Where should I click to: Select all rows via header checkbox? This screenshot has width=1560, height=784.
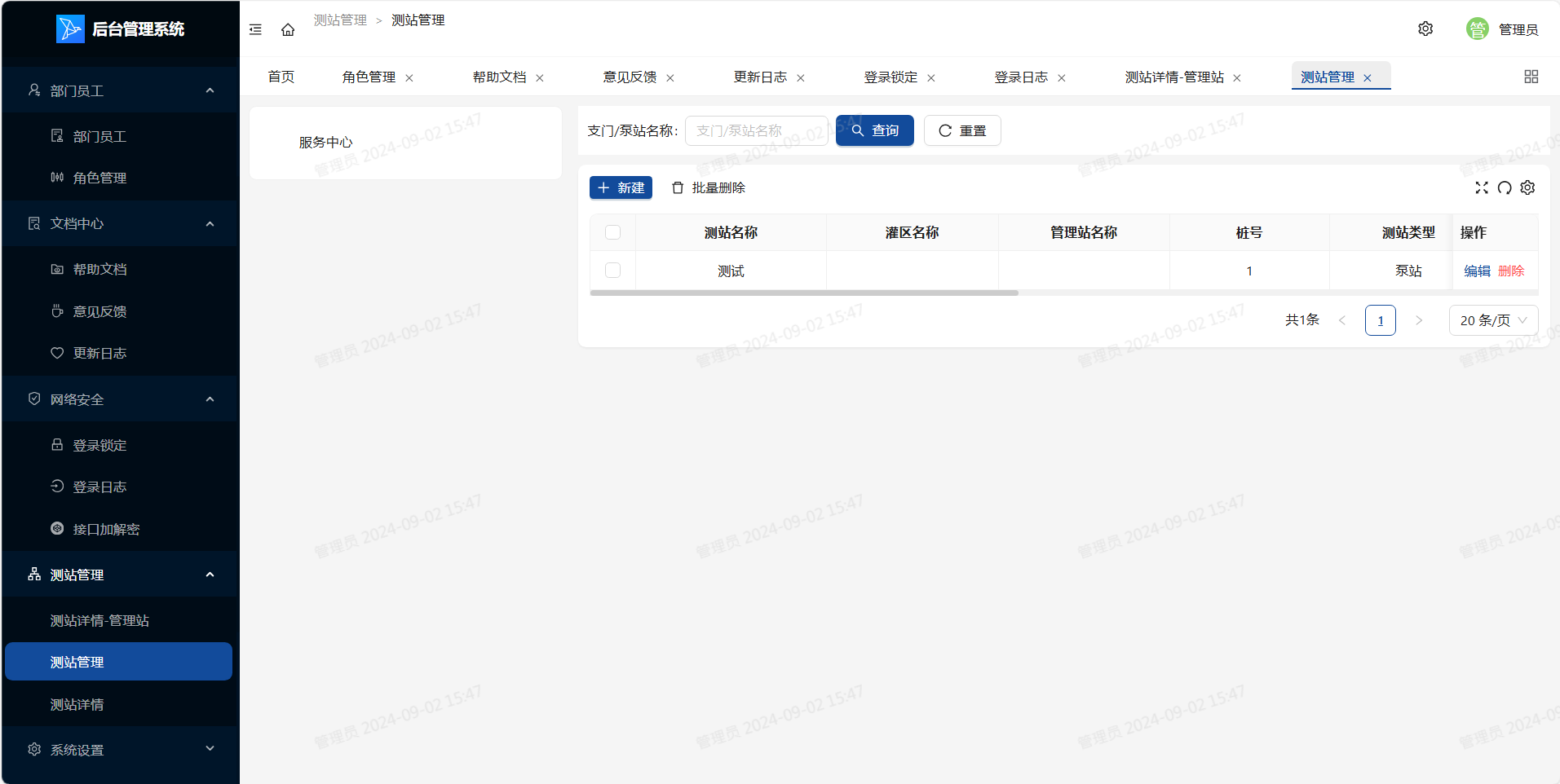[613, 232]
